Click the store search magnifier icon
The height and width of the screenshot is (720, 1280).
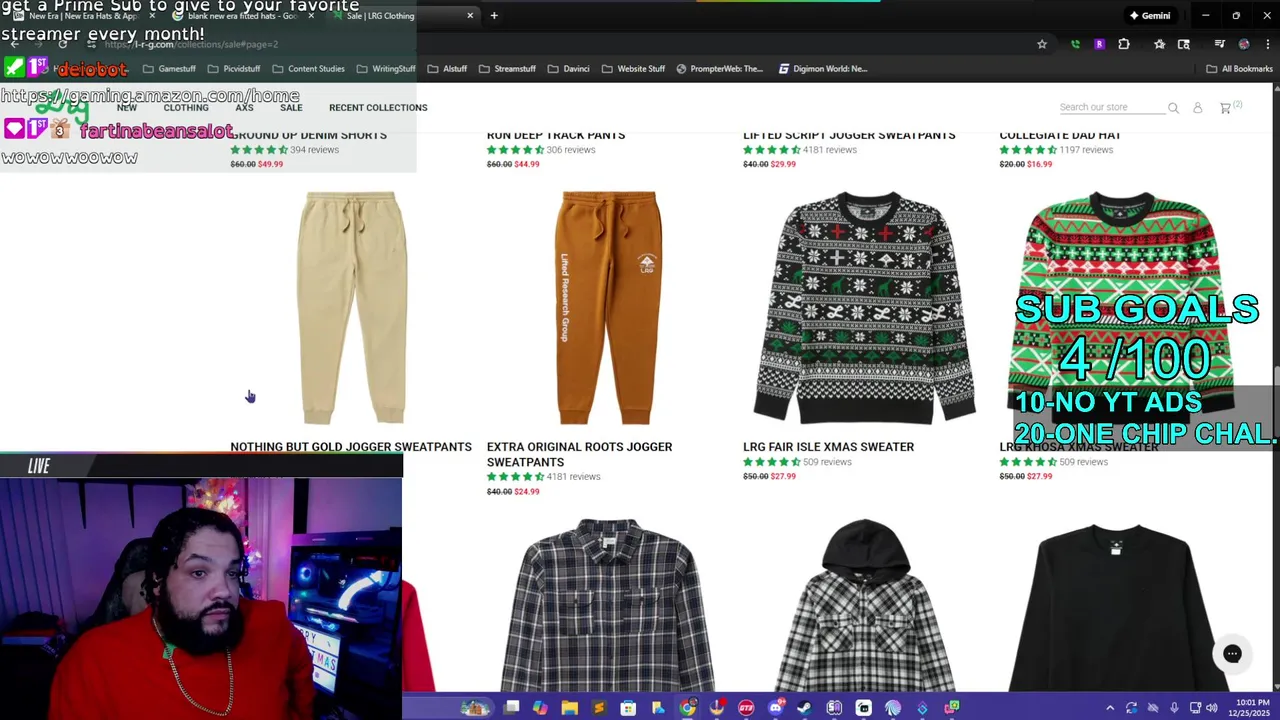pyautogui.click(x=1174, y=108)
